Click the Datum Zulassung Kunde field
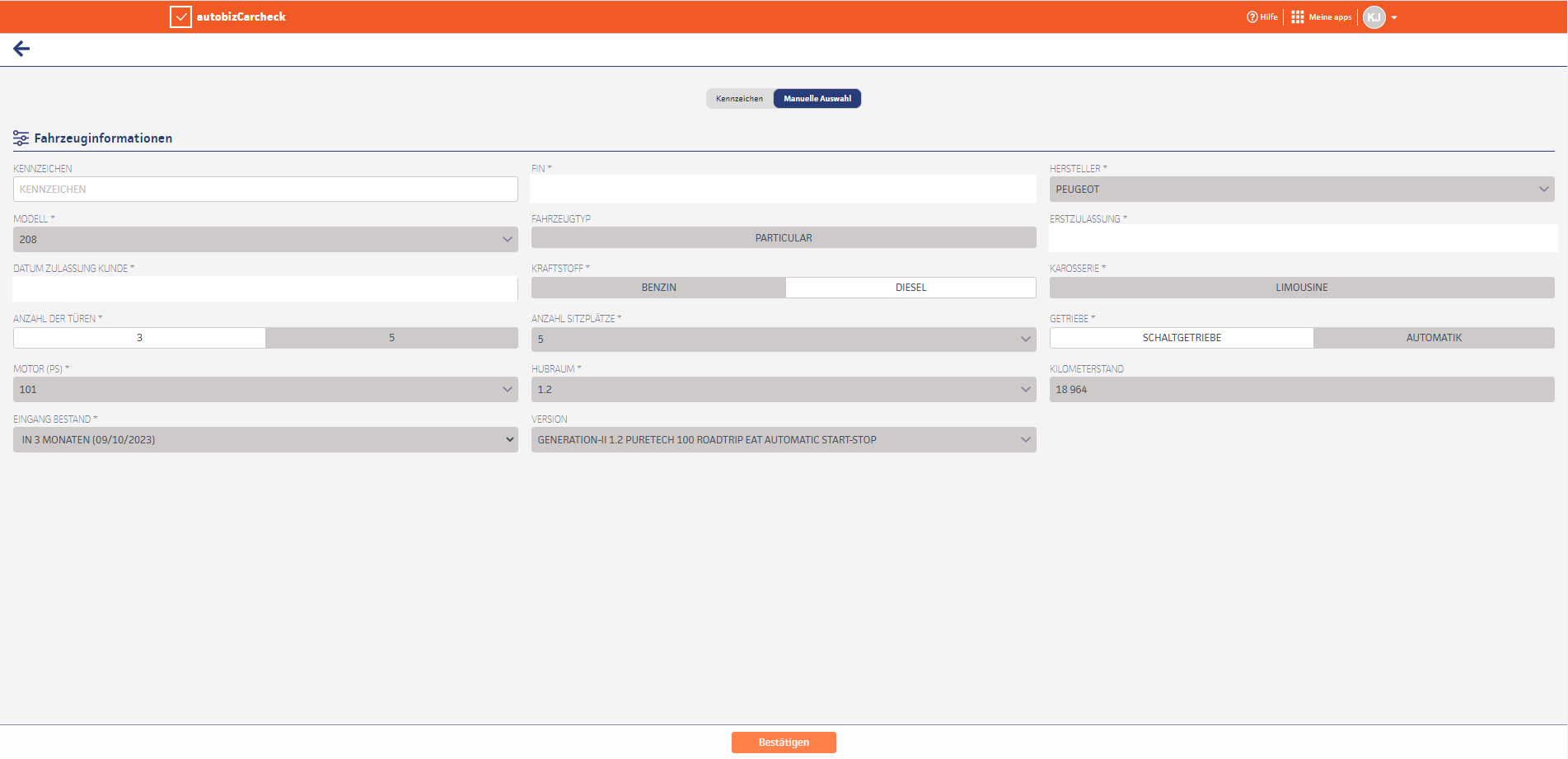The image size is (1568, 759). pyautogui.click(x=265, y=288)
